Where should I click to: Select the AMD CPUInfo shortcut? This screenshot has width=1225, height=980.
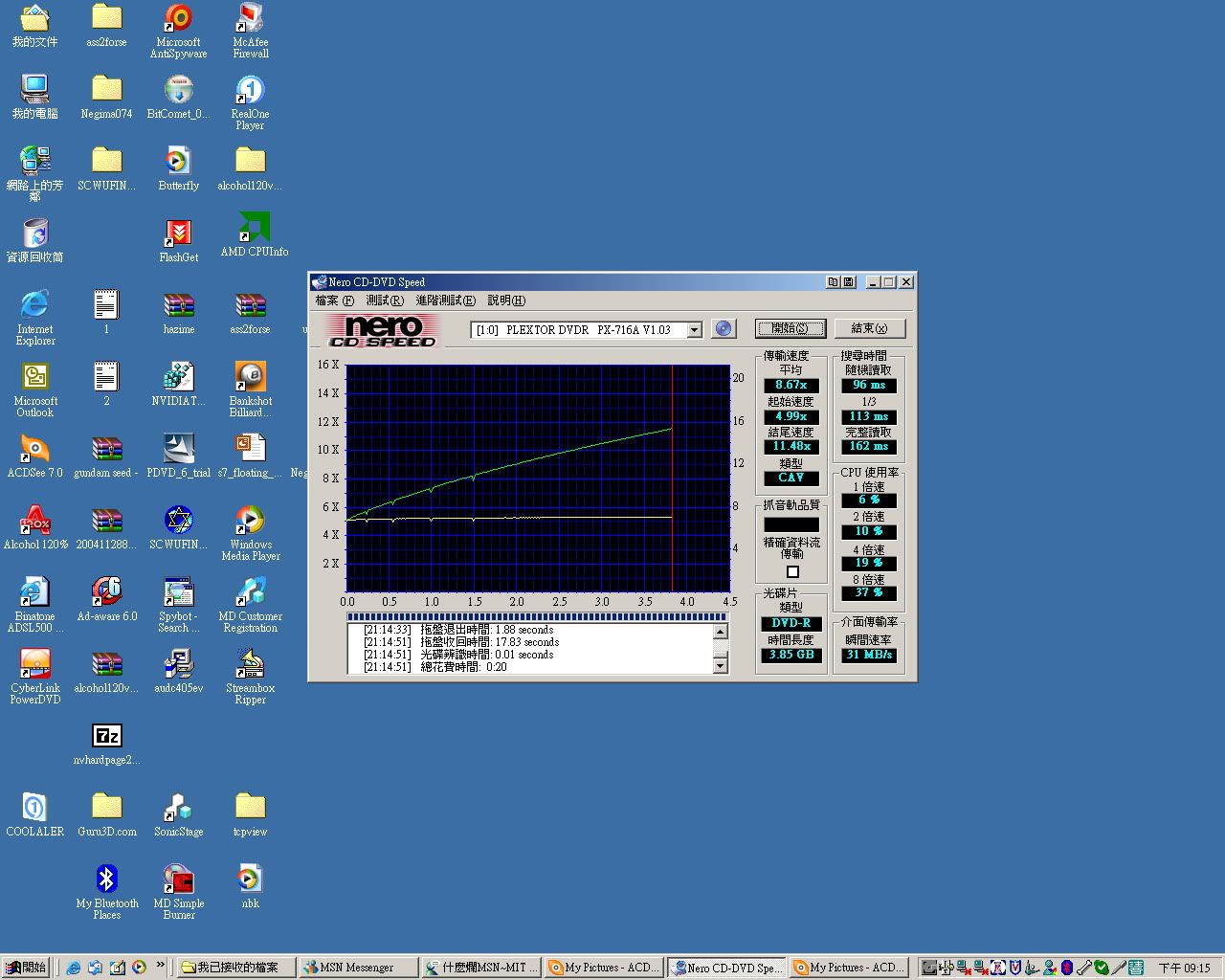coord(254,234)
